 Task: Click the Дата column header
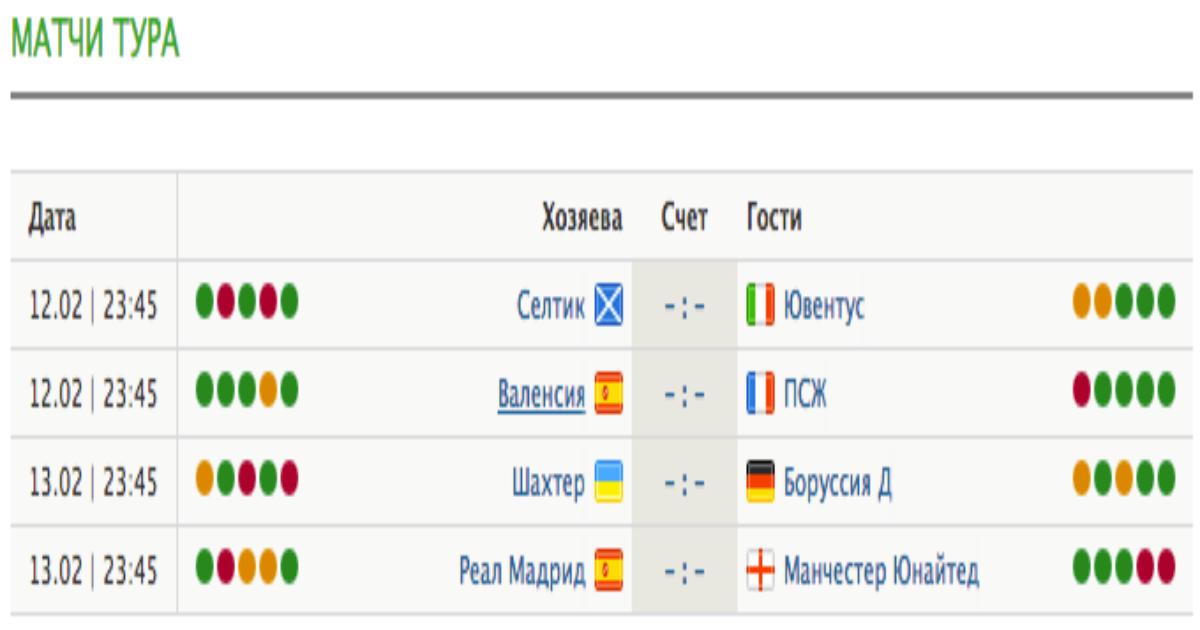click(x=52, y=217)
